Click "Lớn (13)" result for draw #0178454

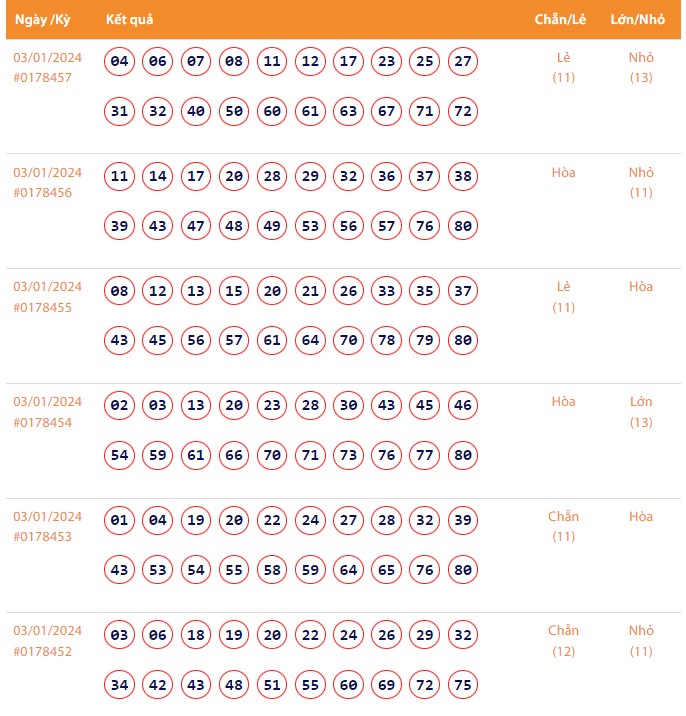click(x=641, y=412)
